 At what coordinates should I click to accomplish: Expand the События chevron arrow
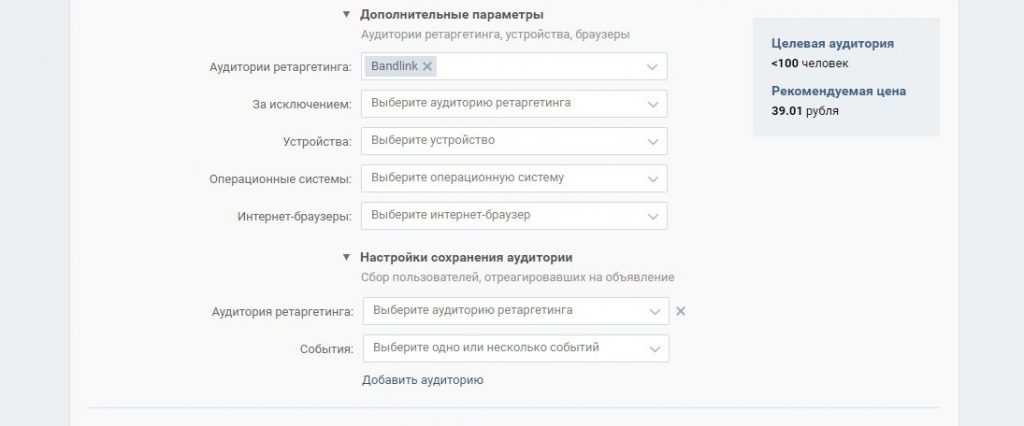[x=654, y=349]
